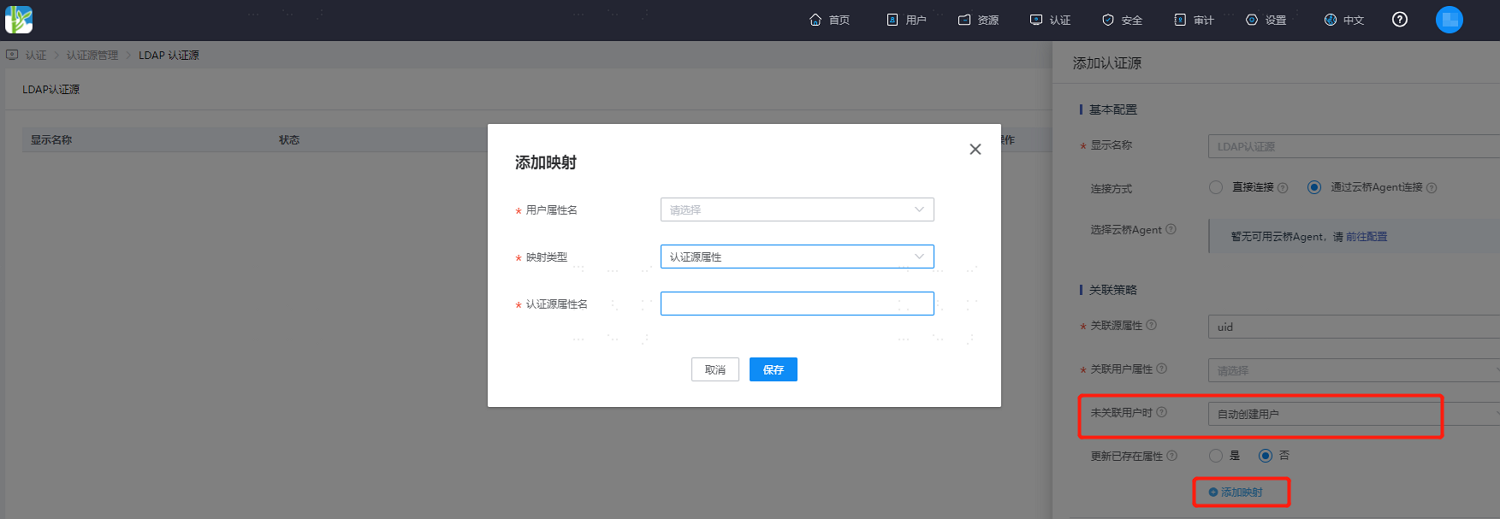Click the 认证 breadcrumb link
The image size is (1500, 519).
36,55
